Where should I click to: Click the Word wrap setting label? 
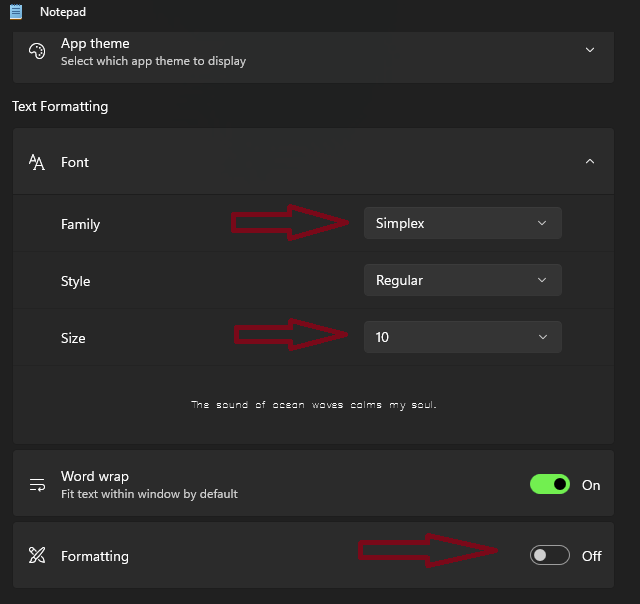coord(95,477)
